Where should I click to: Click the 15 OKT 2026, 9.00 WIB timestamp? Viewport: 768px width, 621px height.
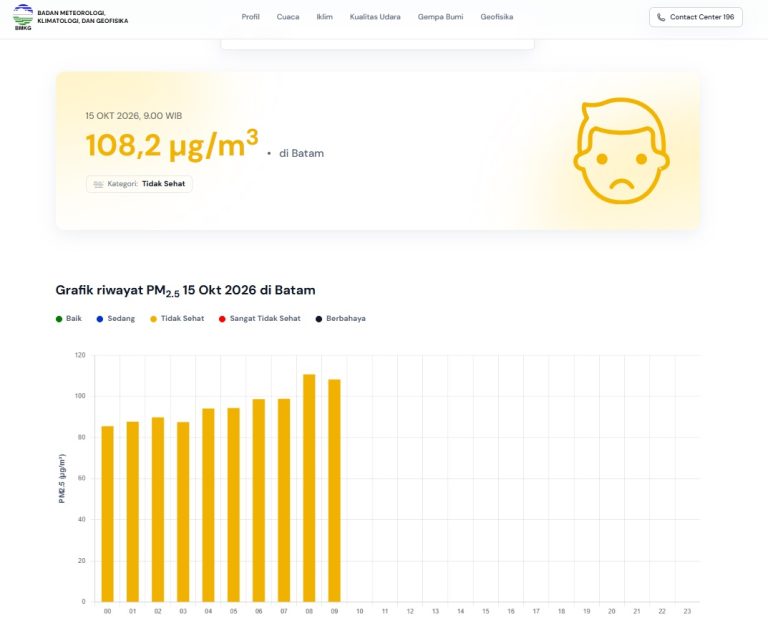click(134, 116)
